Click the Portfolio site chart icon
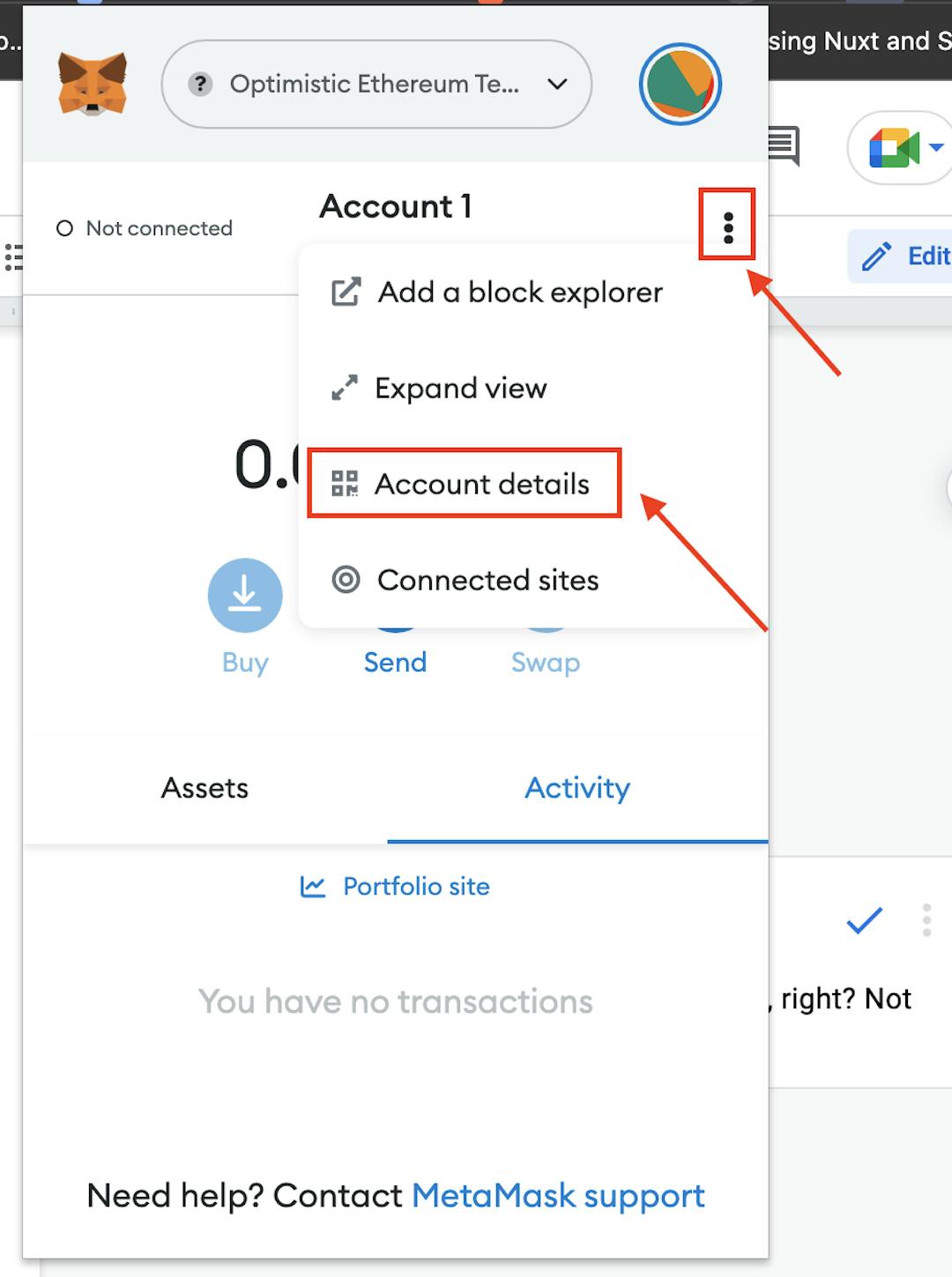This screenshot has height=1277, width=952. [313, 887]
